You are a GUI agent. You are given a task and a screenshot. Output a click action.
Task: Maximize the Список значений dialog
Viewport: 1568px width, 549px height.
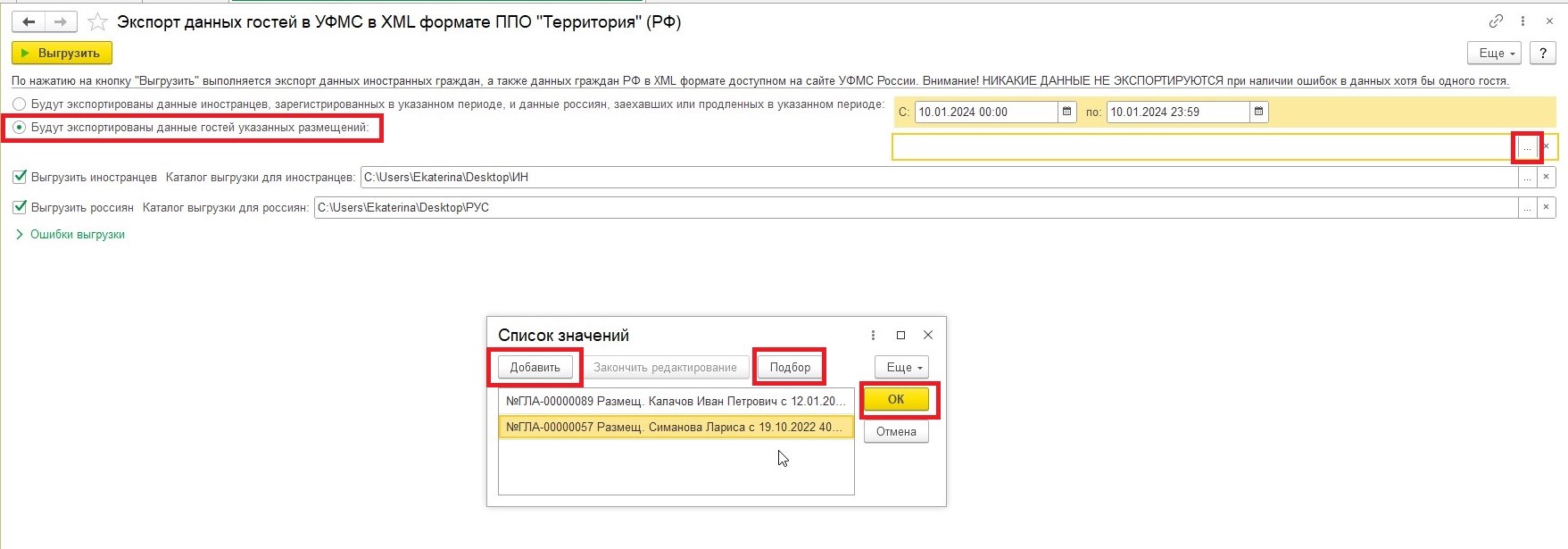click(900, 335)
